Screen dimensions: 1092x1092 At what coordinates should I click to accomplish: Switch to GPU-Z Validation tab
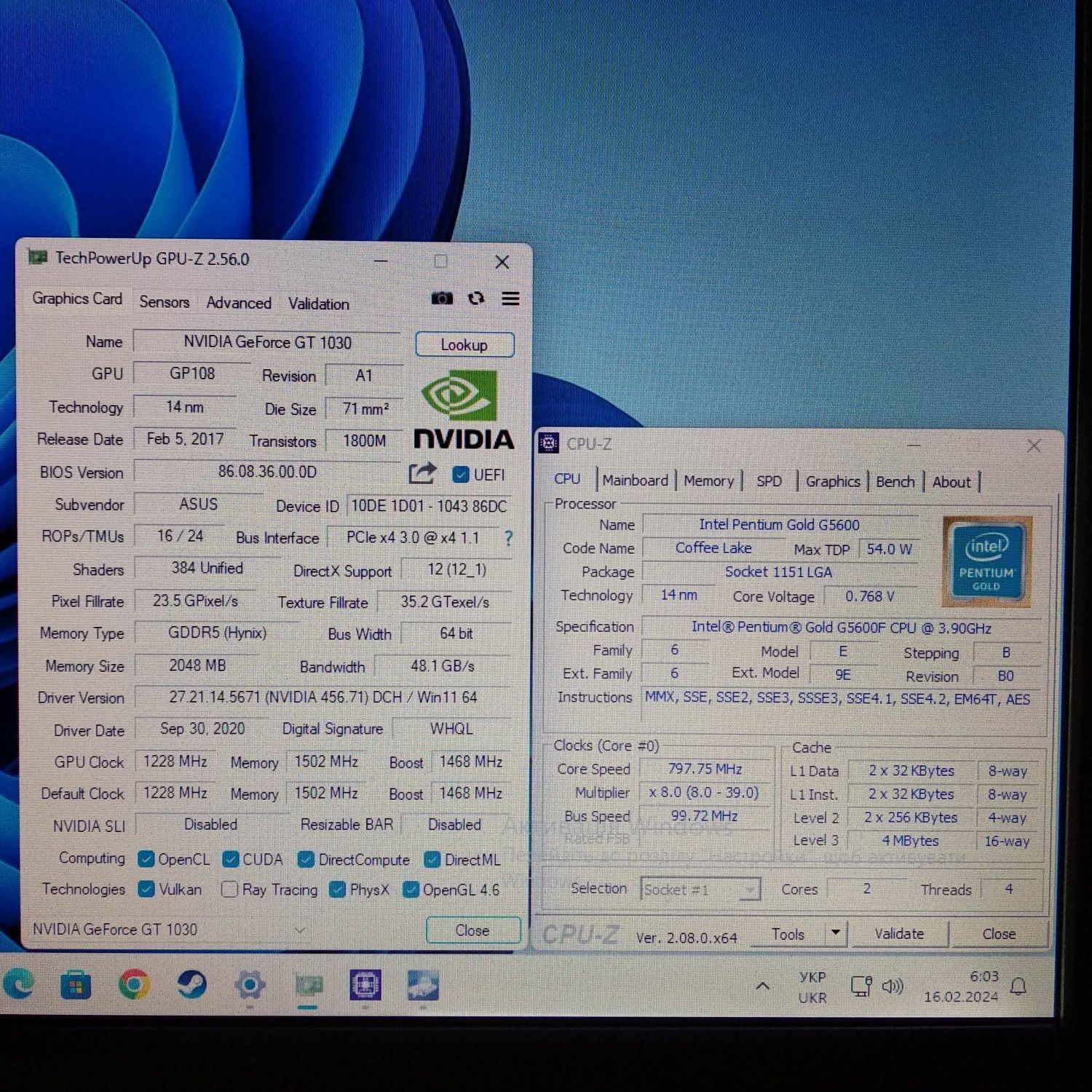tap(319, 304)
